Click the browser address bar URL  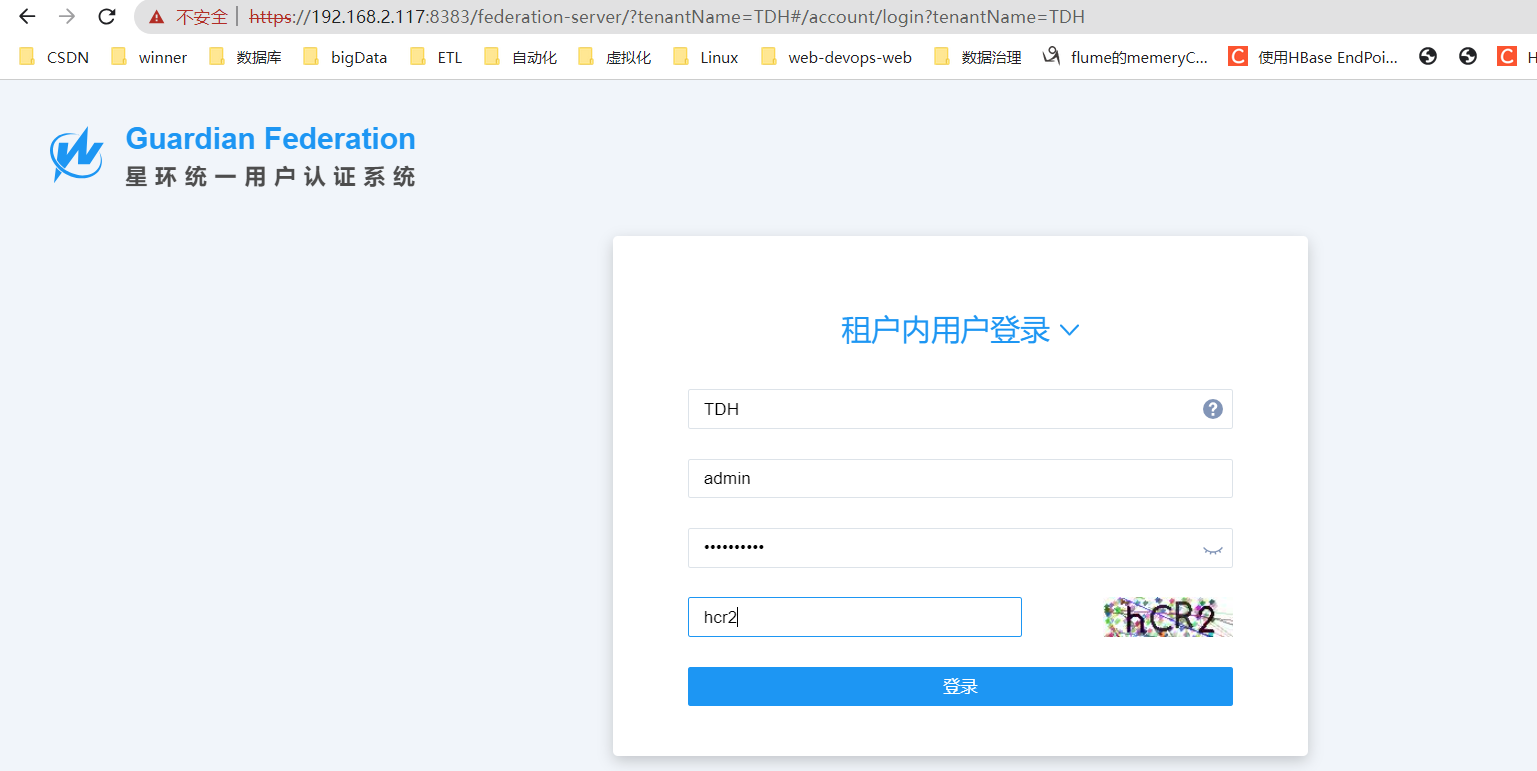(x=667, y=17)
